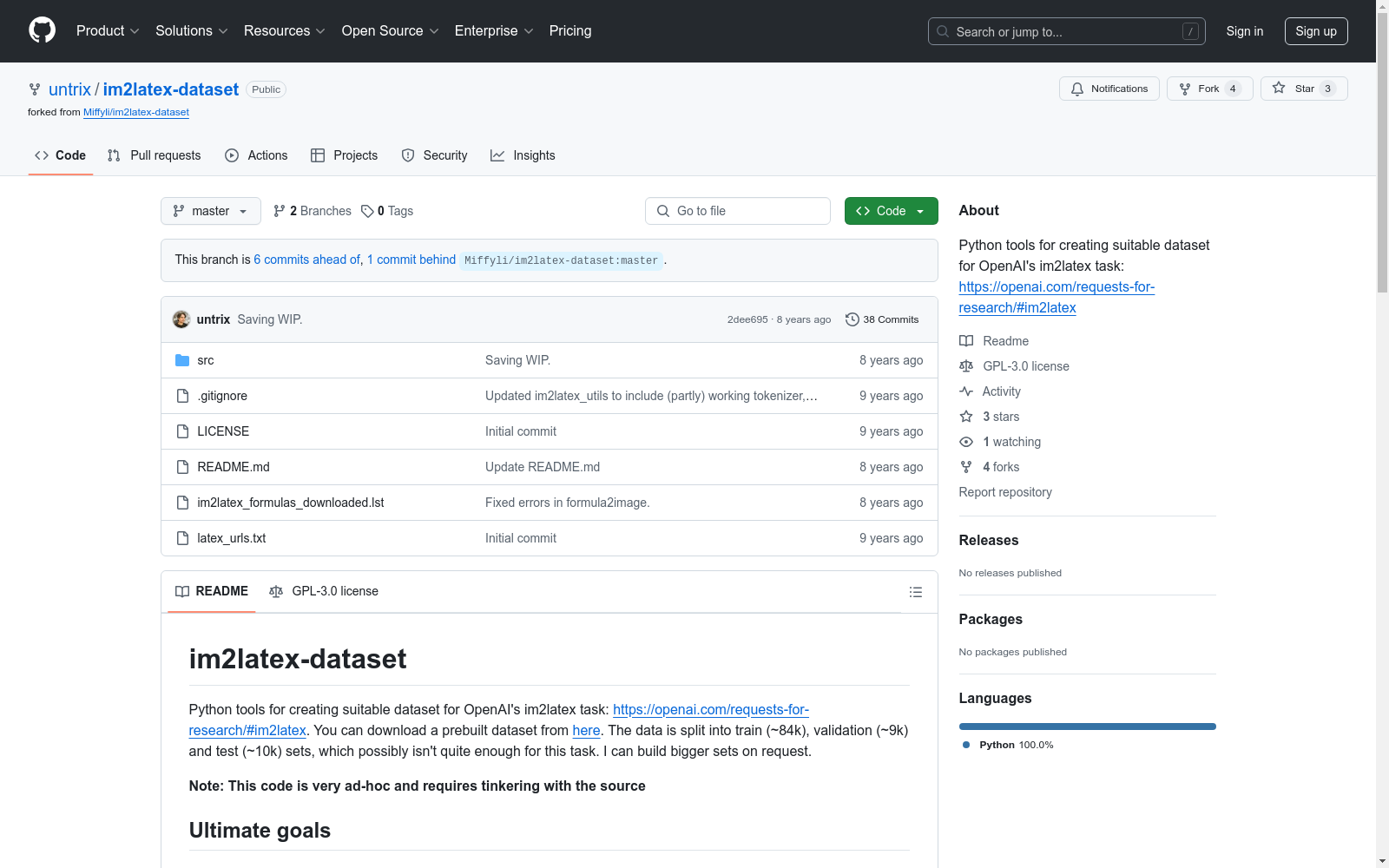Open the Miffyli/im2latex-dataset:master branch label

click(562, 260)
